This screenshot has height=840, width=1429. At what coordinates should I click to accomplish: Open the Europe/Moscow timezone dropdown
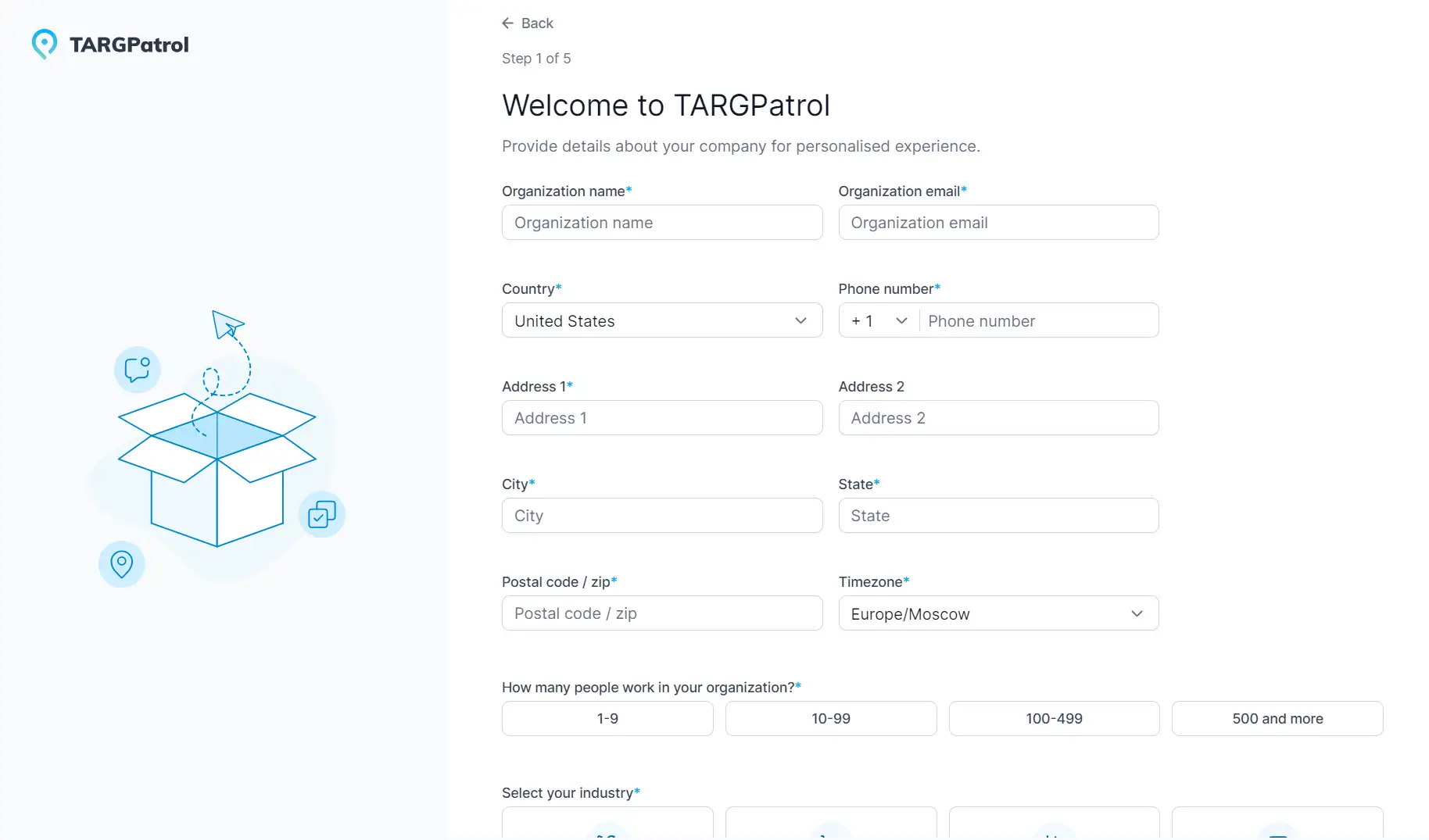tap(998, 613)
